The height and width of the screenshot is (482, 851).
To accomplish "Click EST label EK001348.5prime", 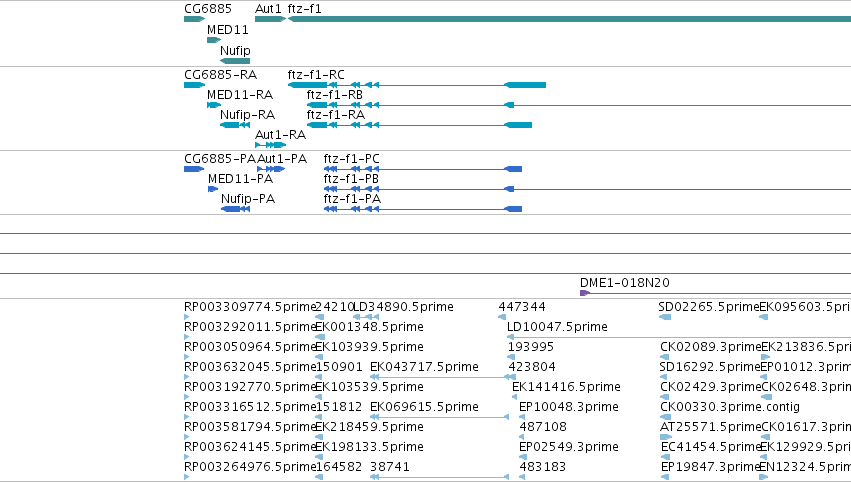I will [x=369, y=327].
